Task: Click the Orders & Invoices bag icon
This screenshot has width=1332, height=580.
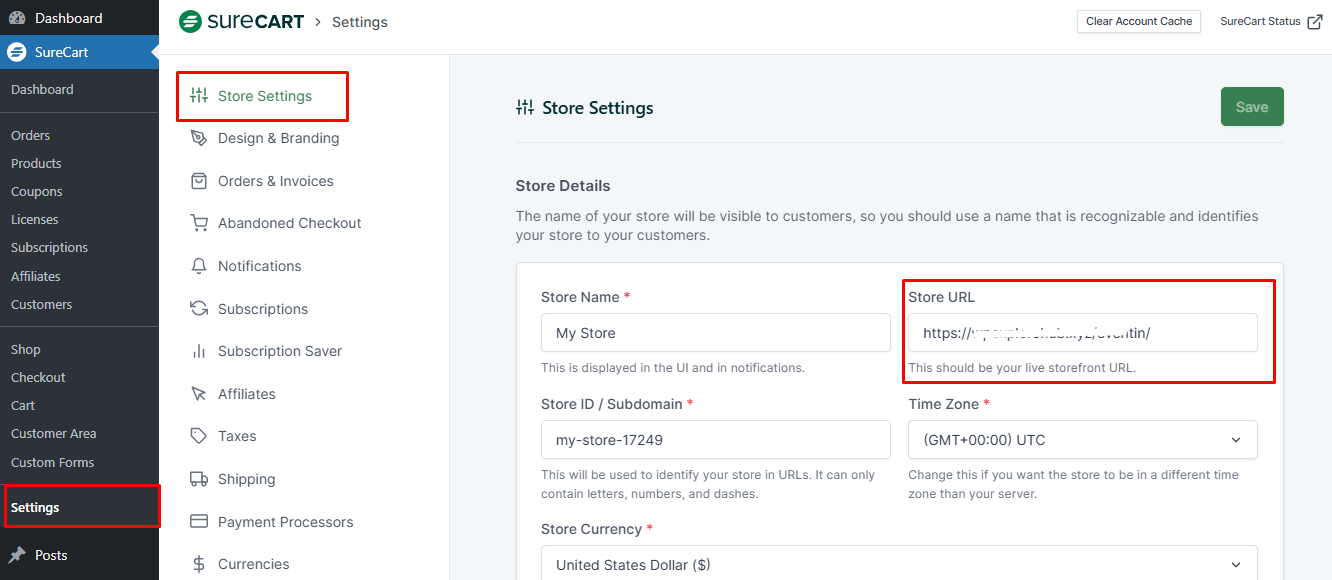Action: tap(199, 181)
